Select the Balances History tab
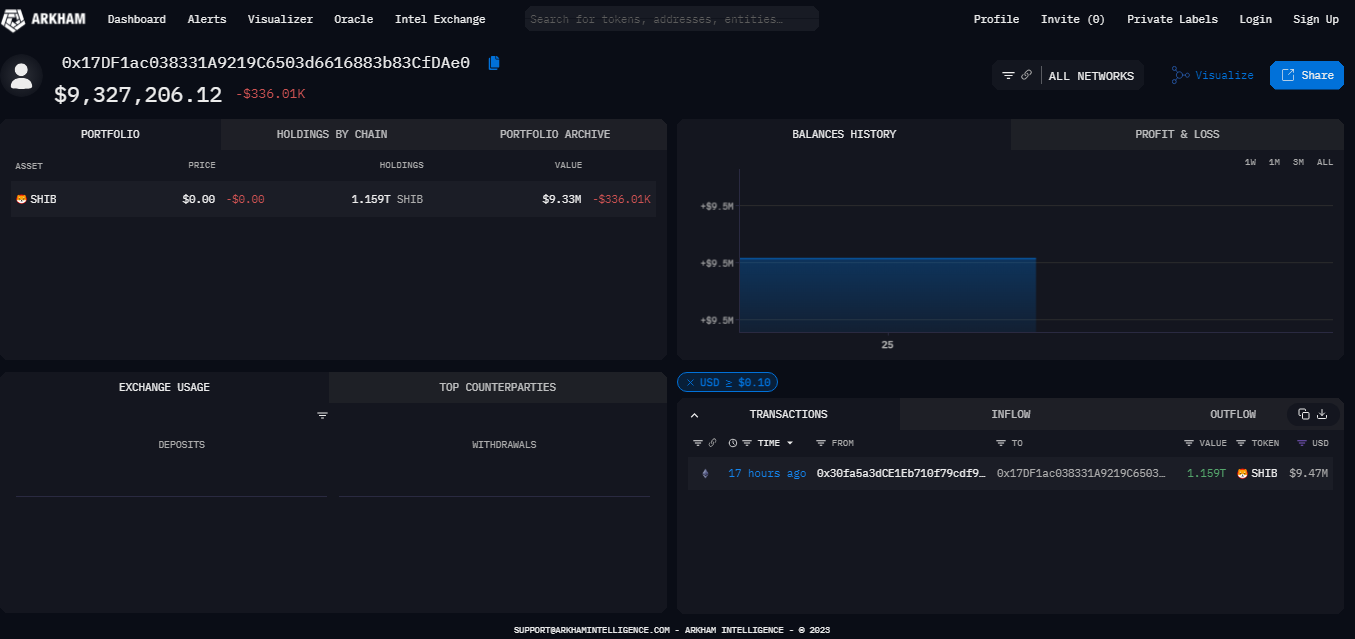Viewport: 1355px width, 639px height. click(x=844, y=134)
